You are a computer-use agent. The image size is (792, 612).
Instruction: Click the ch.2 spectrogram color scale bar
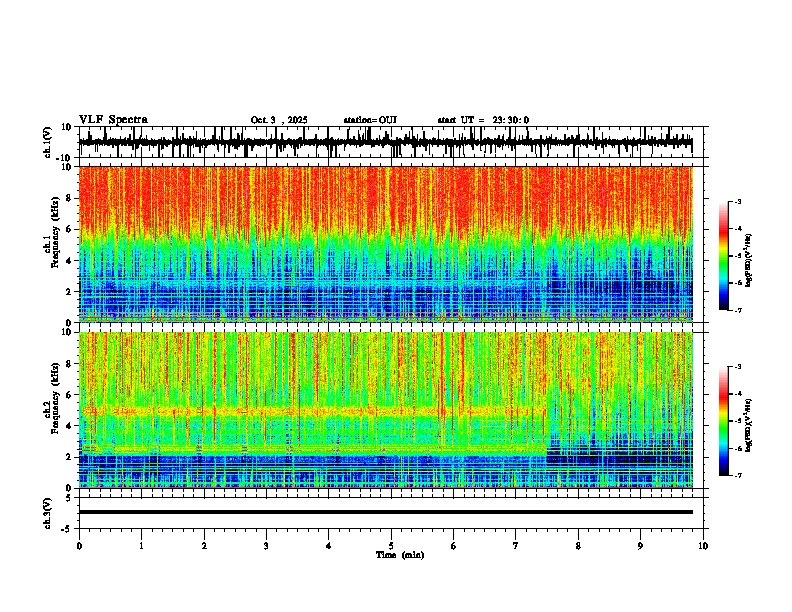[724, 421]
